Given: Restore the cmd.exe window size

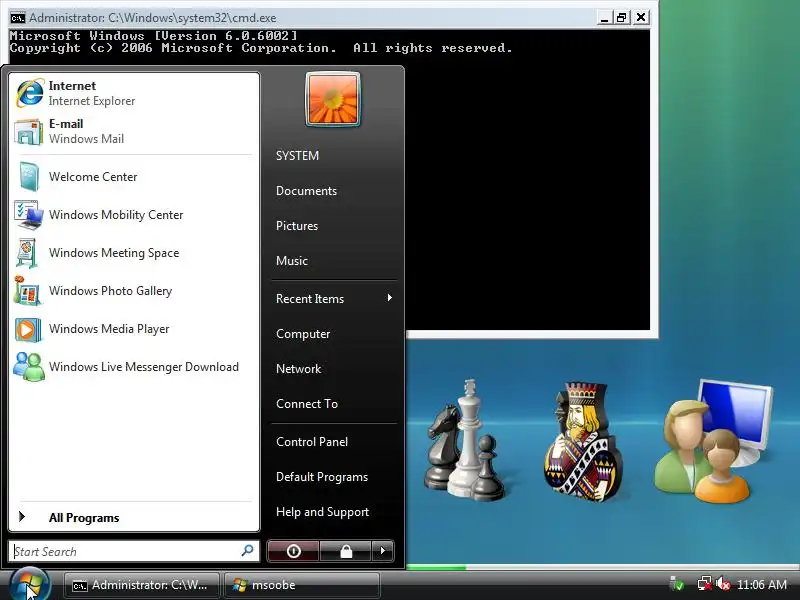Looking at the screenshot, I should 621,18.
